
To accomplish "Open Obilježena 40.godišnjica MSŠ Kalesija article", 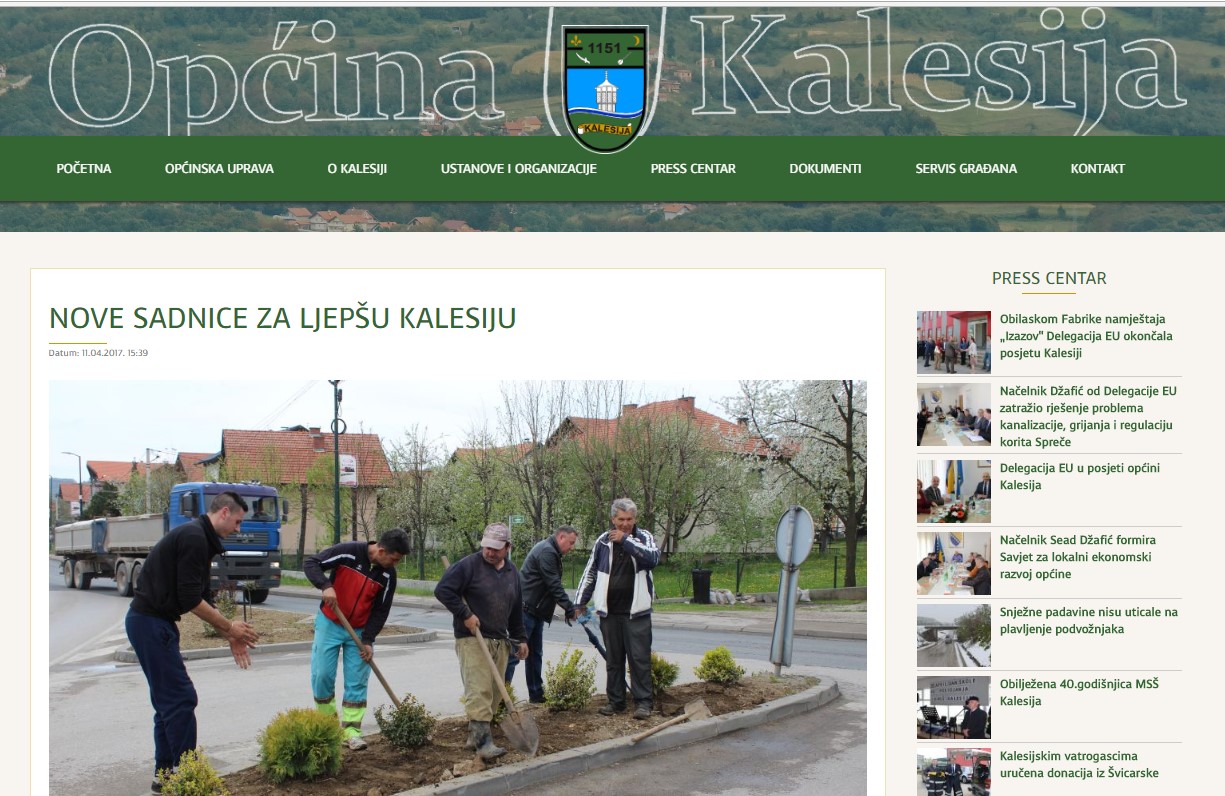I will [1078, 692].
